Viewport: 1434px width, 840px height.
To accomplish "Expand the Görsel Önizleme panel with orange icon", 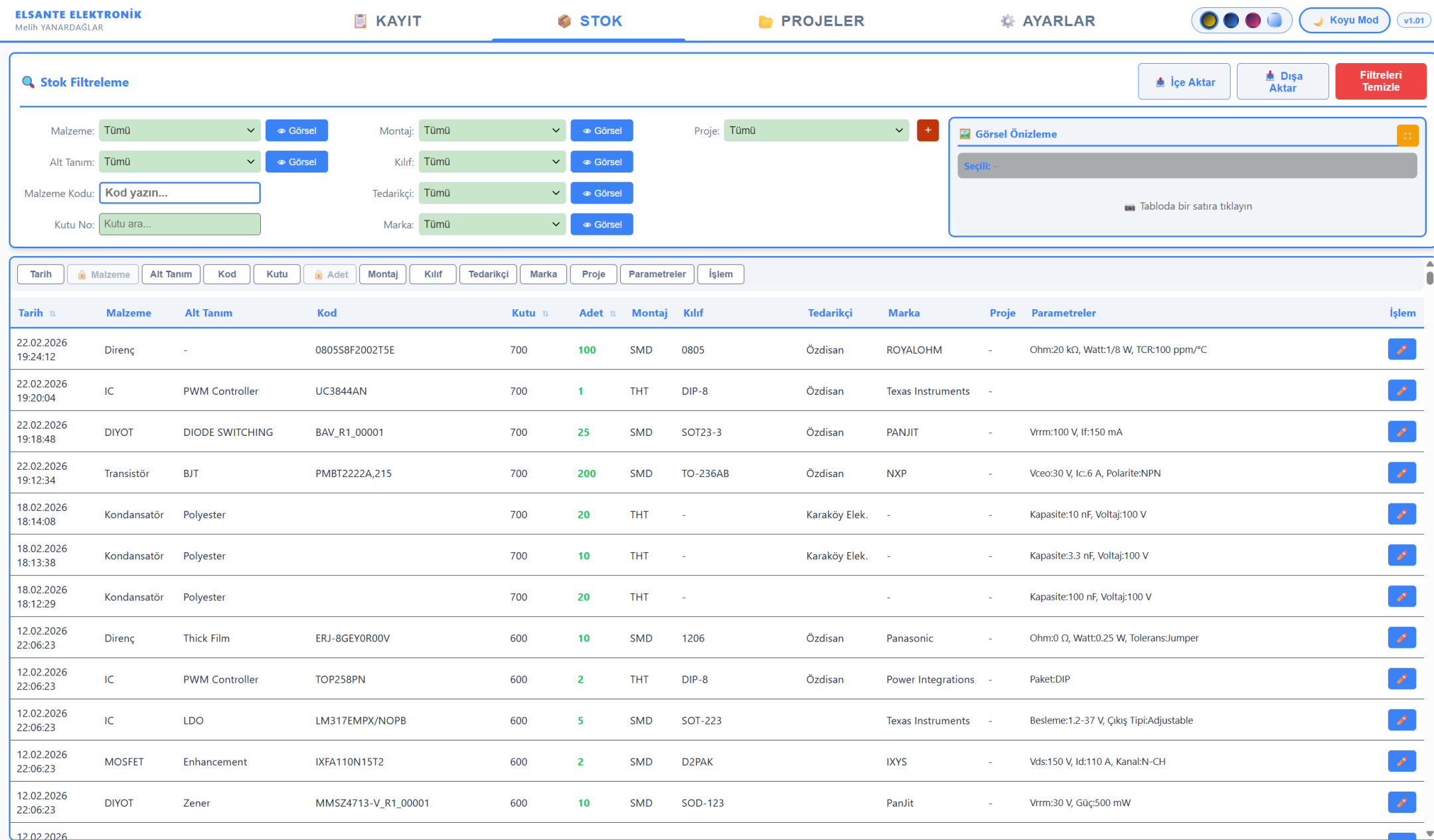I will [x=1407, y=135].
